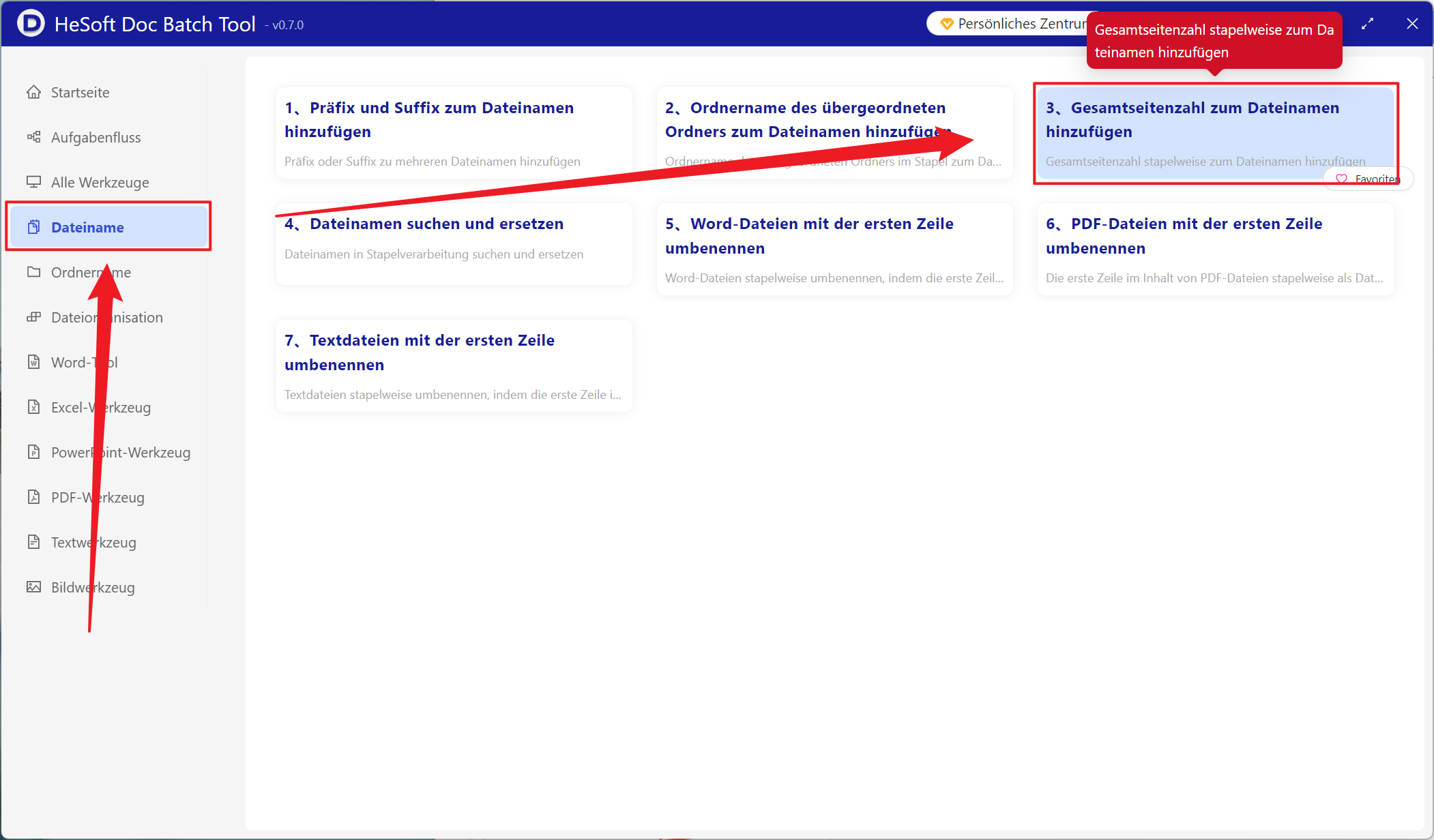Screen dimensions: 1434x840
Task: Open Word-Dateien mit der ersten Zeile umbenennen
Action: pyautogui.click(x=834, y=249)
